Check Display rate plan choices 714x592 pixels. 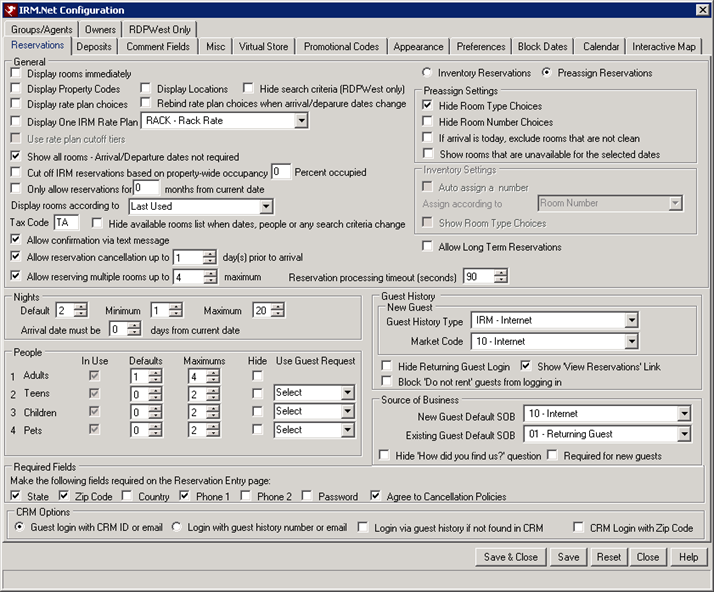coord(16,103)
